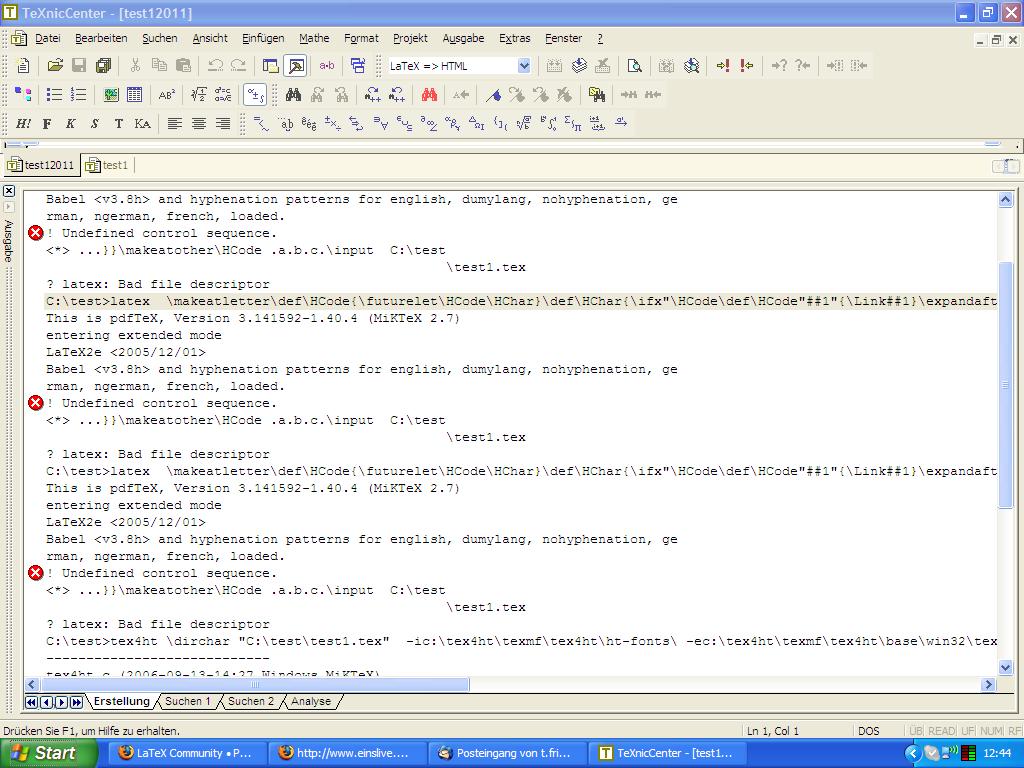Click the Windows Start button
This screenshot has width=1024, height=768.
(49, 753)
